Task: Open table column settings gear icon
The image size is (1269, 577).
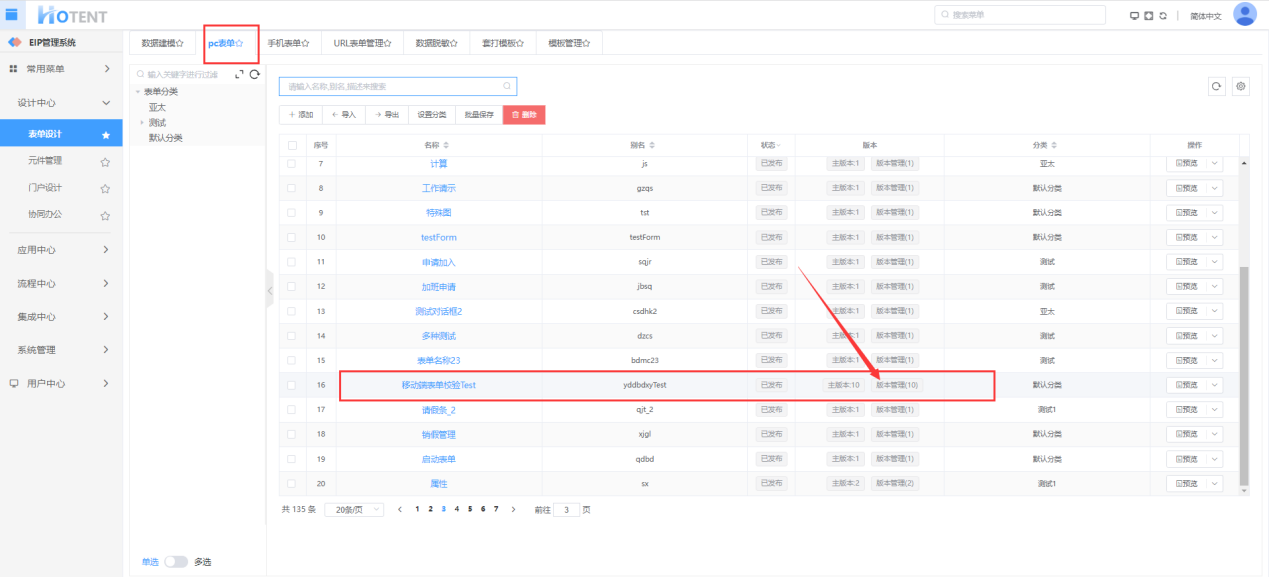Action: (1240, 87)
